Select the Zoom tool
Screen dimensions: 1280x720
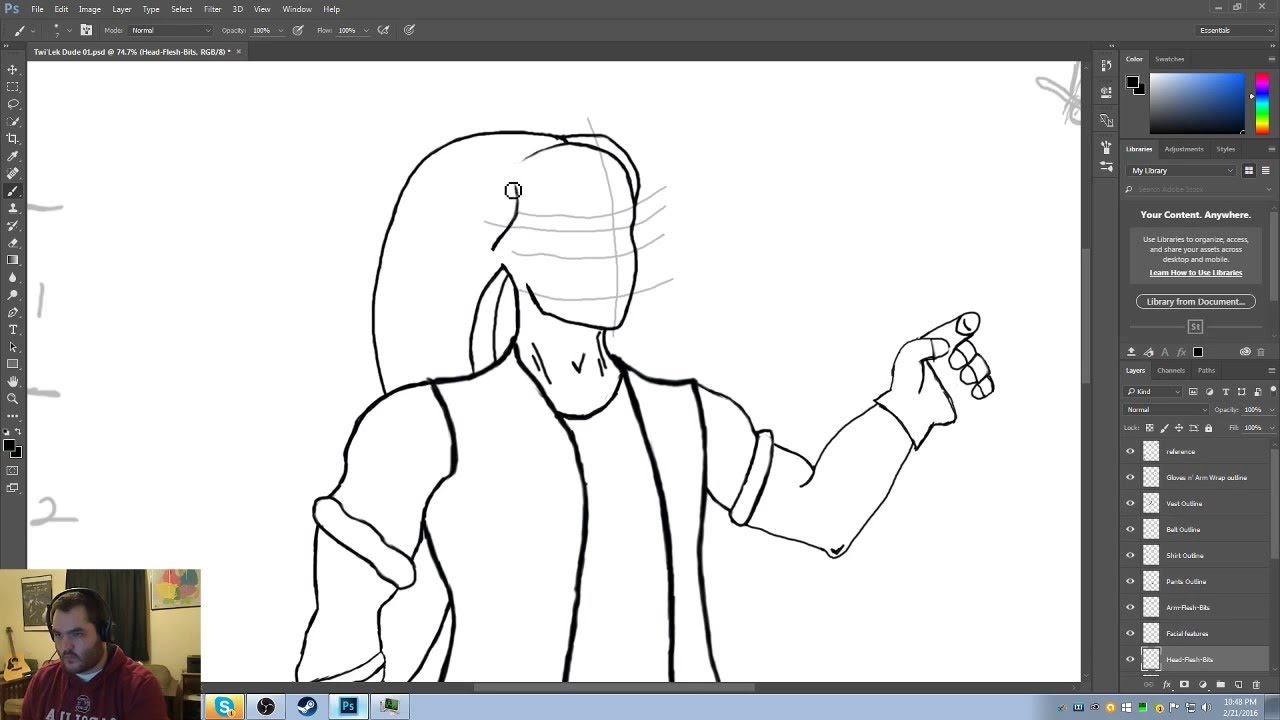pos(13,398)
